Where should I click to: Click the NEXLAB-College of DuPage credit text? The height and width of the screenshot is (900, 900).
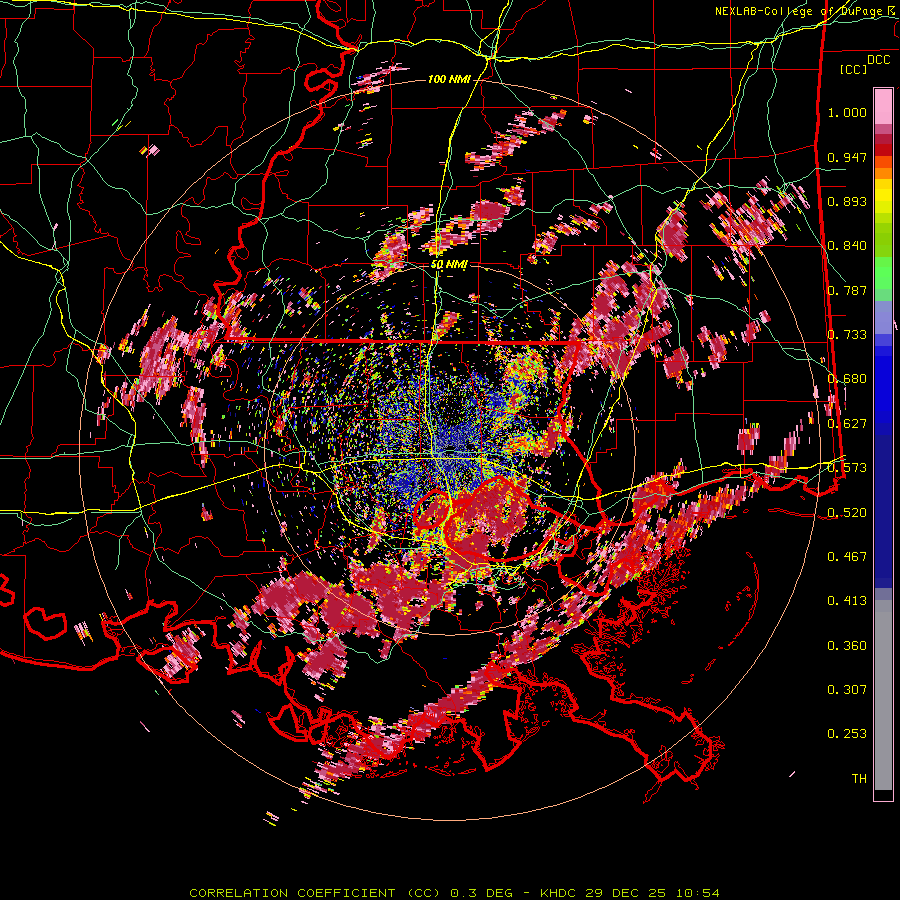click(800, 11)
